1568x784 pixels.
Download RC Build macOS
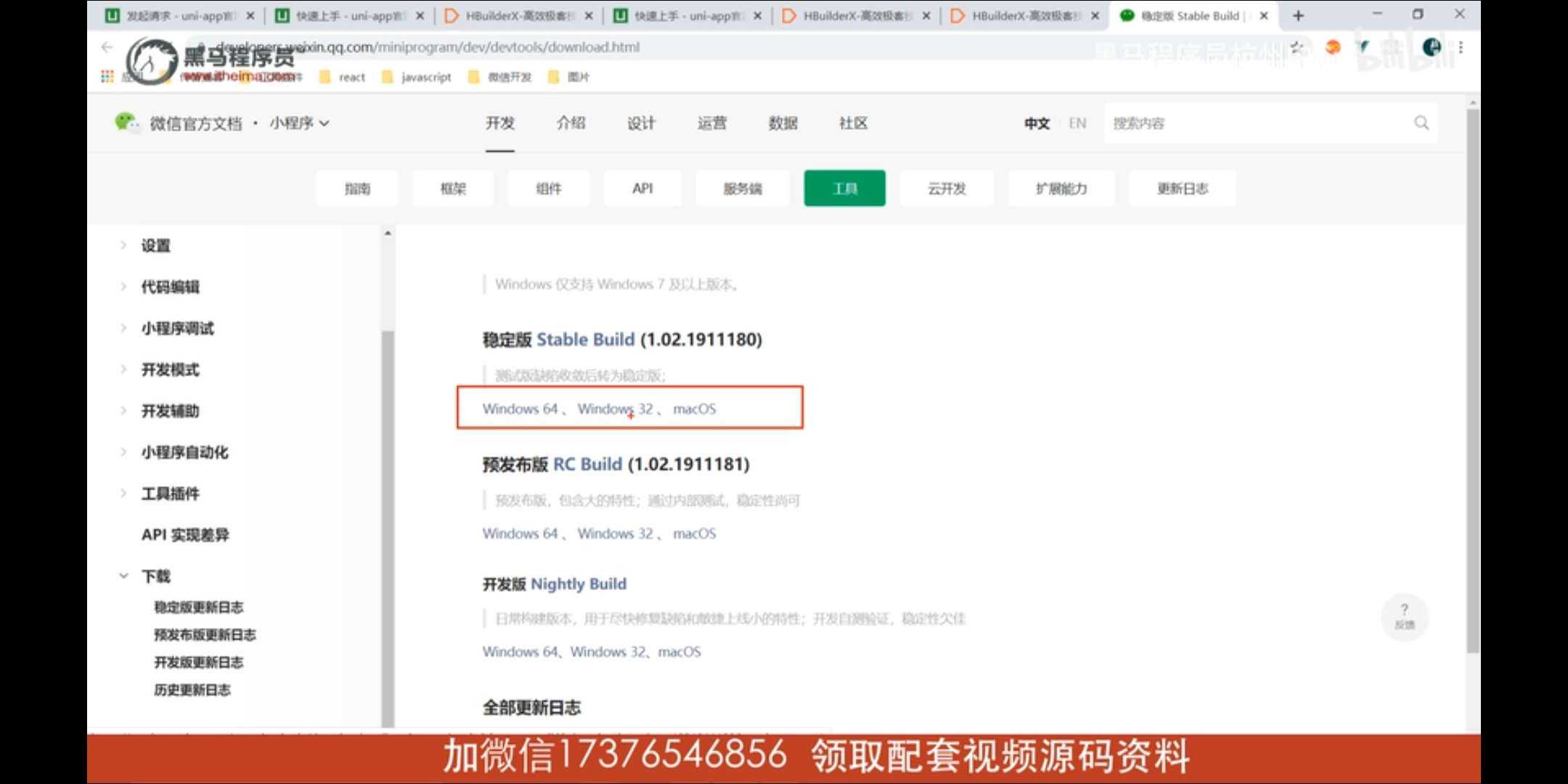(694, 534)
